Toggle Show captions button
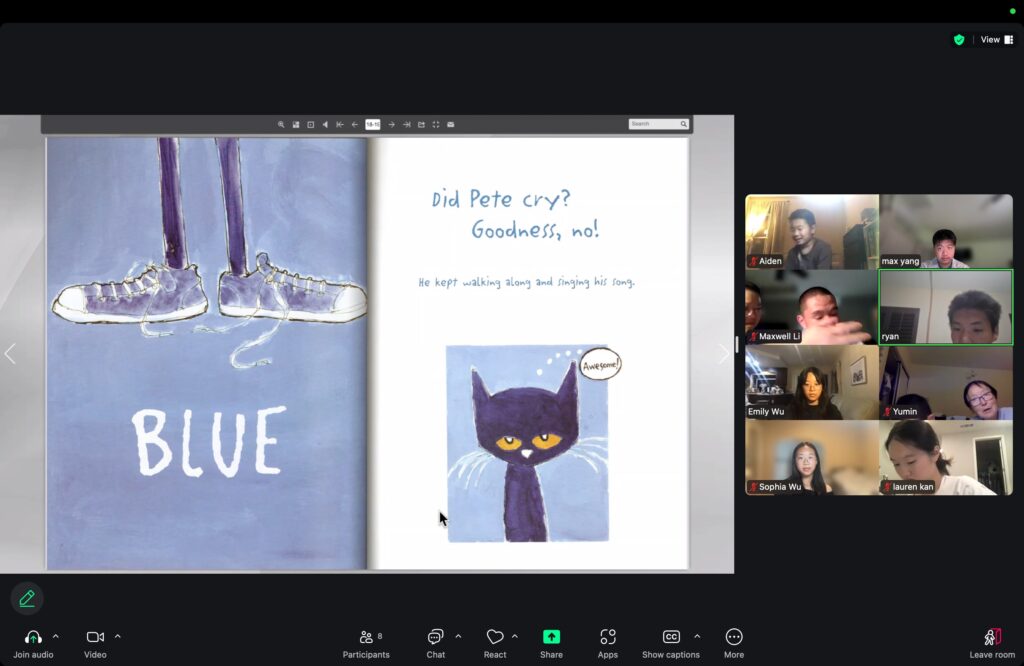Screen dimensions: 1024x666 (671, 637)
